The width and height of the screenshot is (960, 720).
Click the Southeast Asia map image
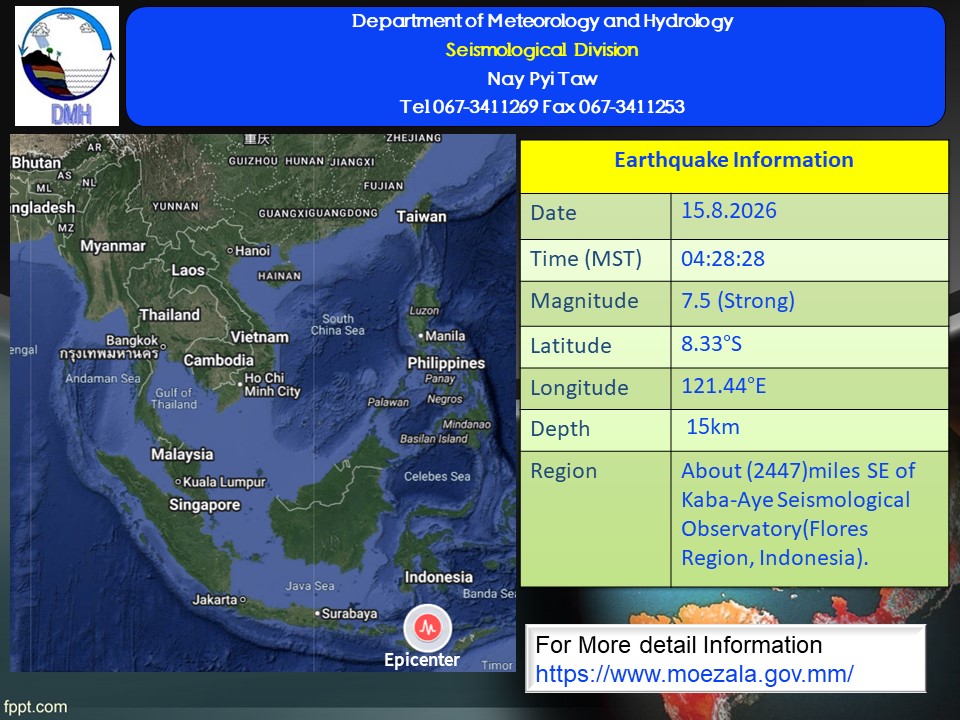[263, 403]
